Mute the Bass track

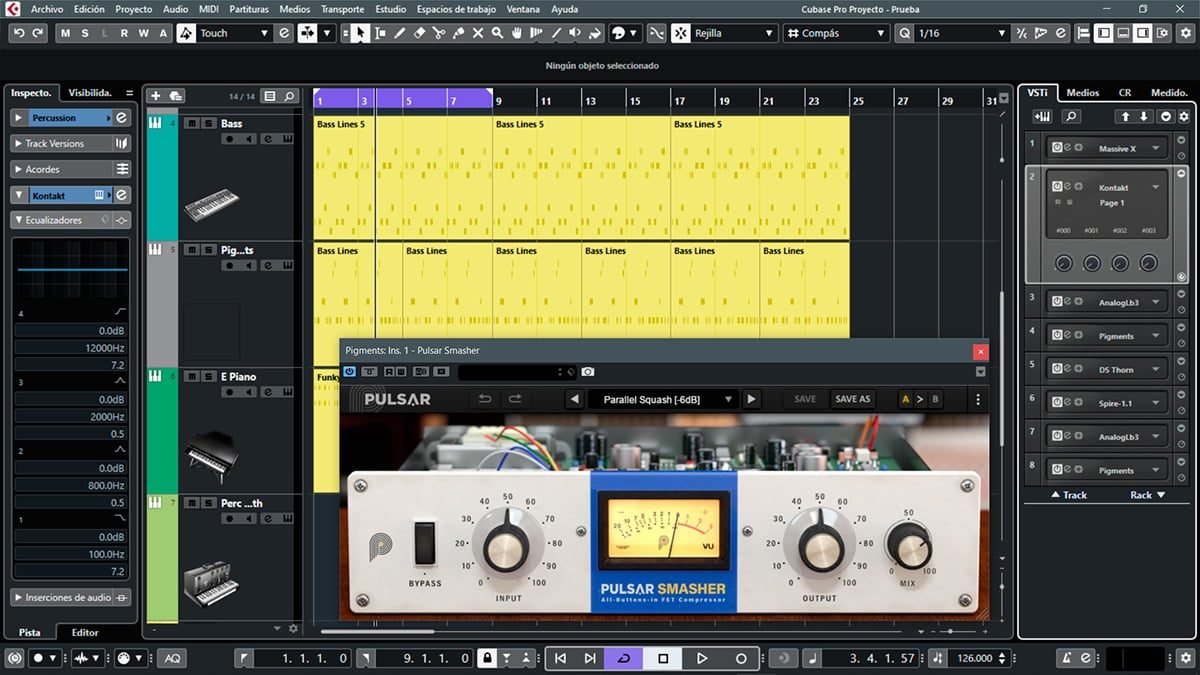pyautogui.click(x=192, y=123)
